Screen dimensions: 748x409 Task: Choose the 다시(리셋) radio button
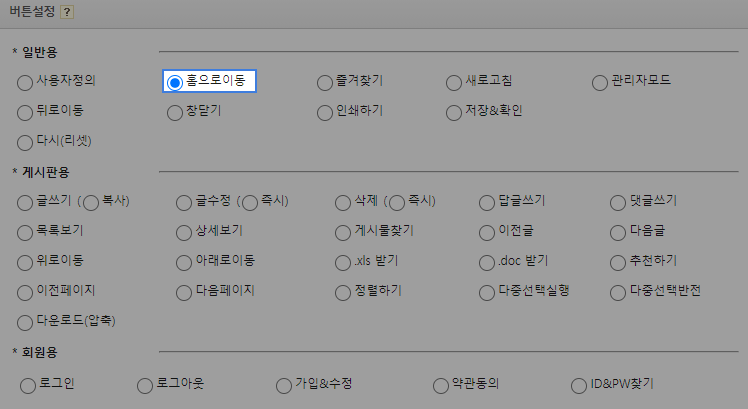click(25, 142)
